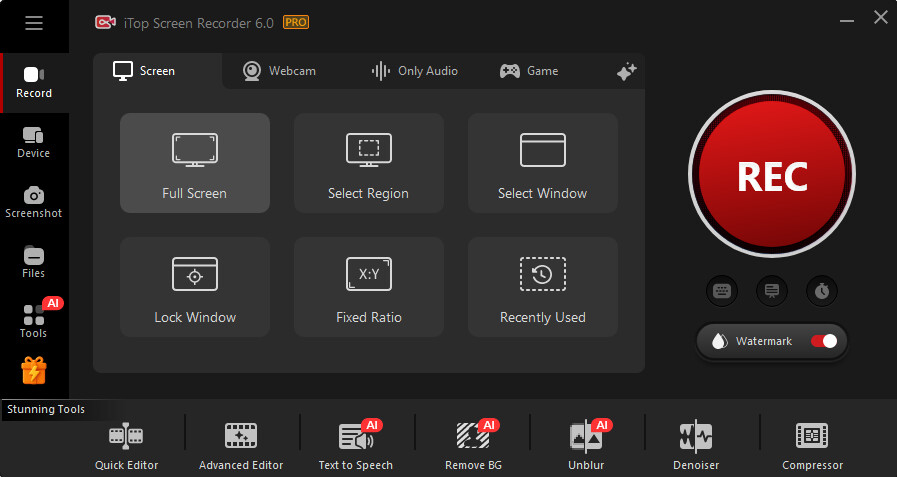Click the gift box icon in the sidebar
The height and width of the screenshot is (477, 897).
pos(34,371)
